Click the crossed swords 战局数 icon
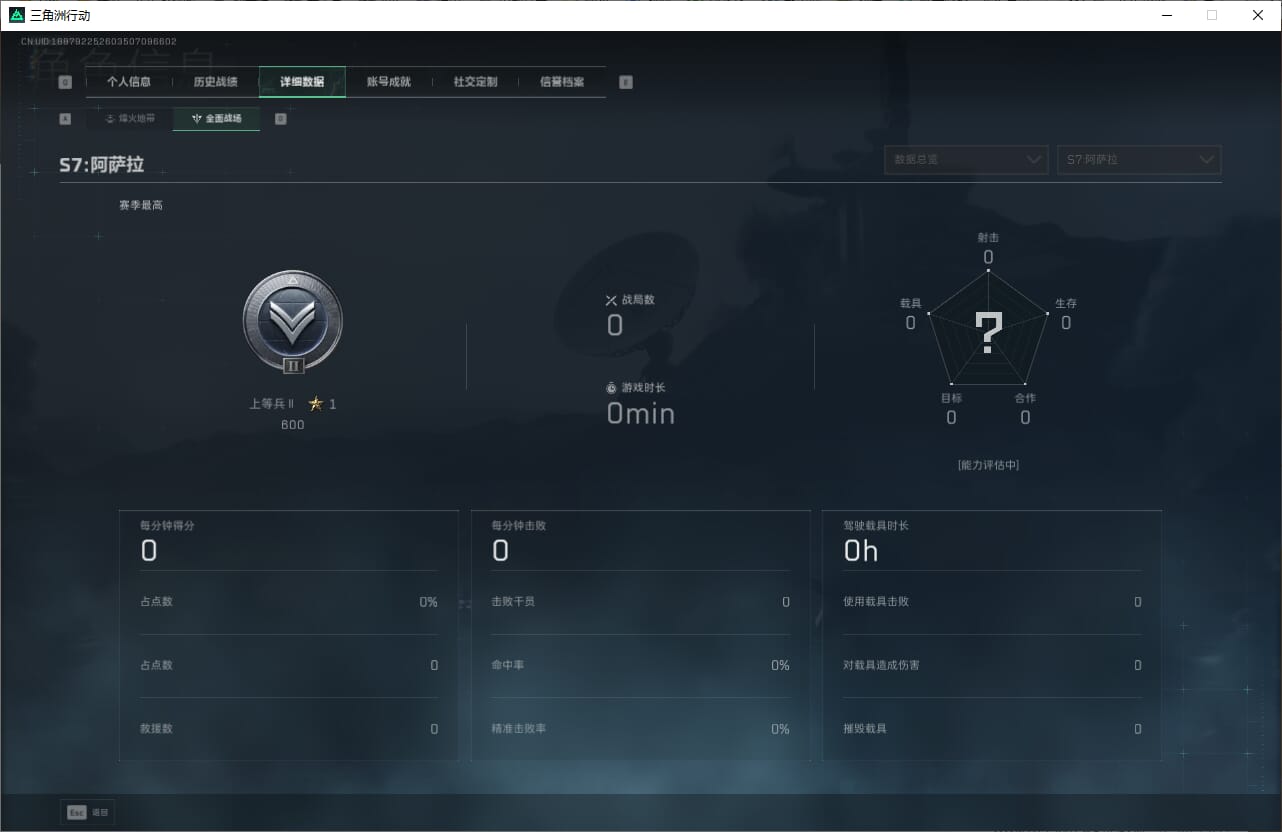Viewport: 1282px width, 832px height. click(612, 300)
